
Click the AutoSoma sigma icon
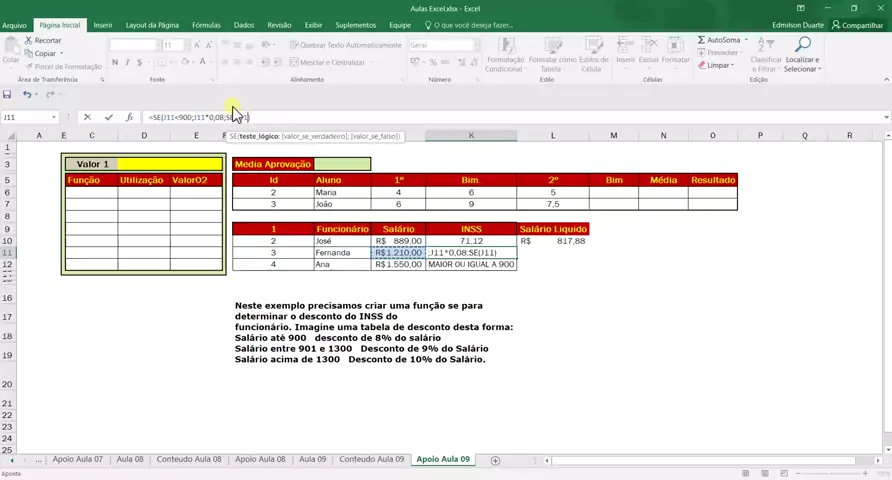coord(702,40)
